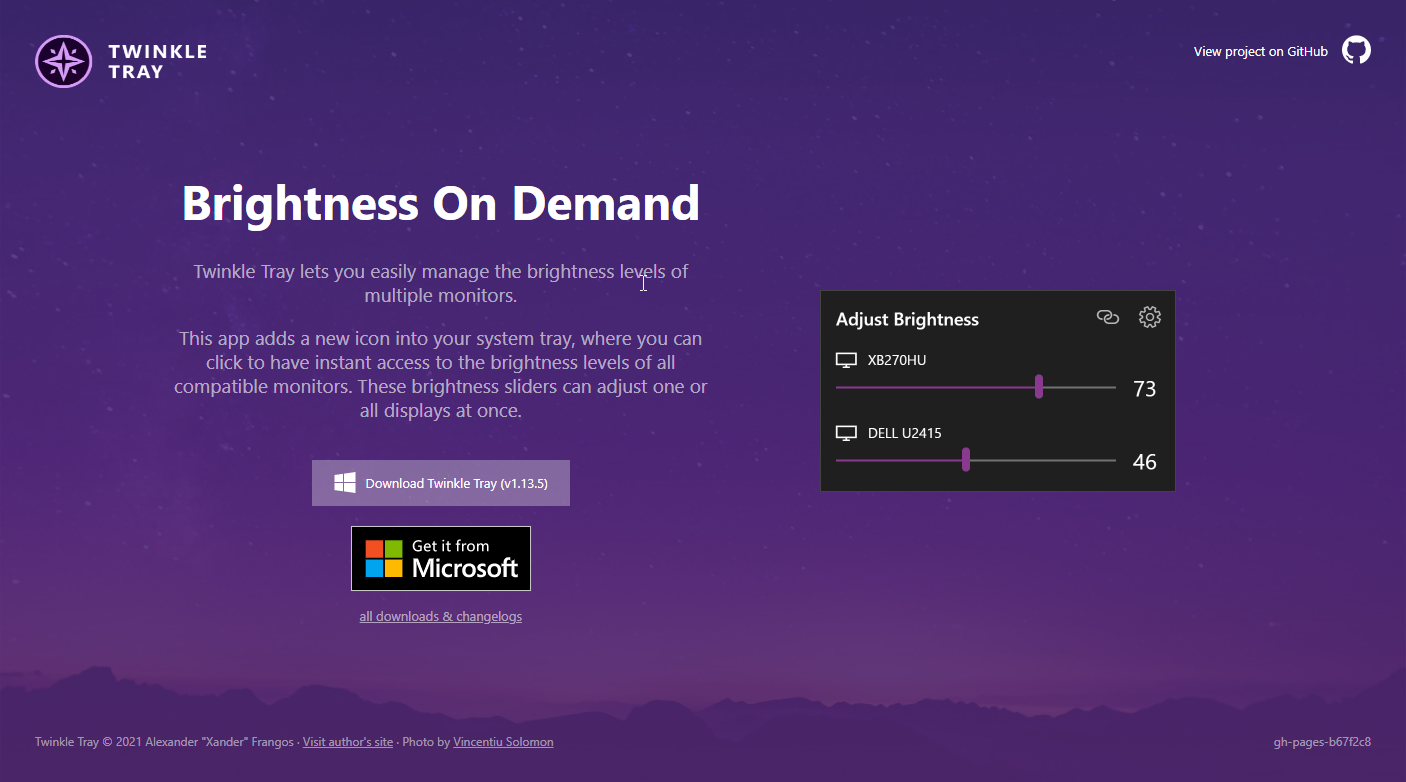Open the "Visit author's site" link
The width and height of the screenshot is (1406, 782).
click(x=348, y=742)
